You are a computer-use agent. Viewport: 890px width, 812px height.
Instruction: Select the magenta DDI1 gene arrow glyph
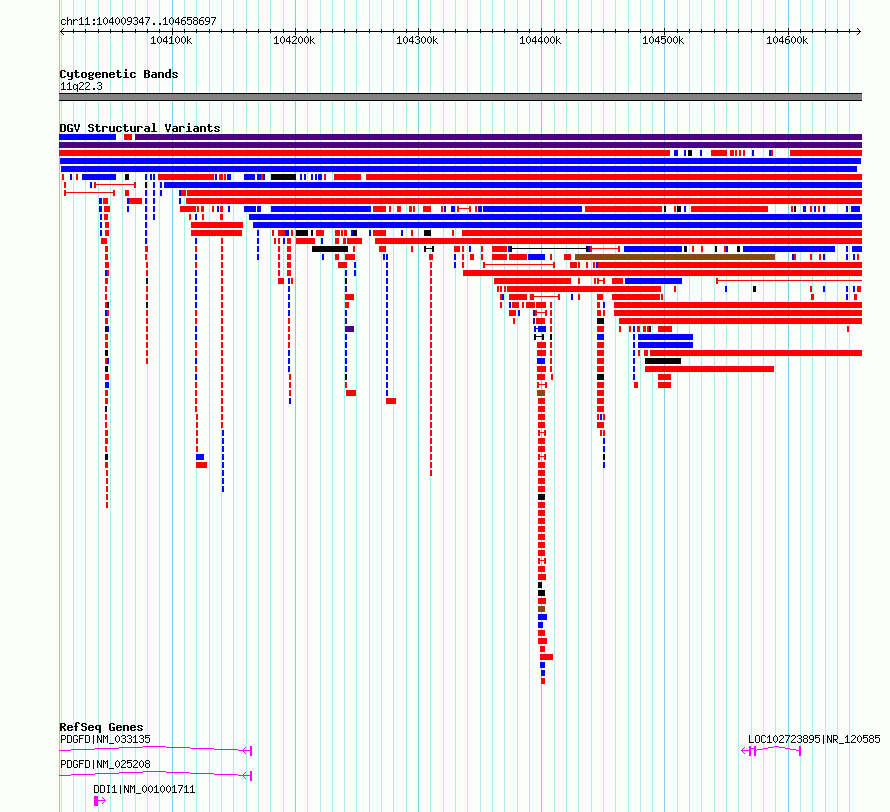pos(100,801)
